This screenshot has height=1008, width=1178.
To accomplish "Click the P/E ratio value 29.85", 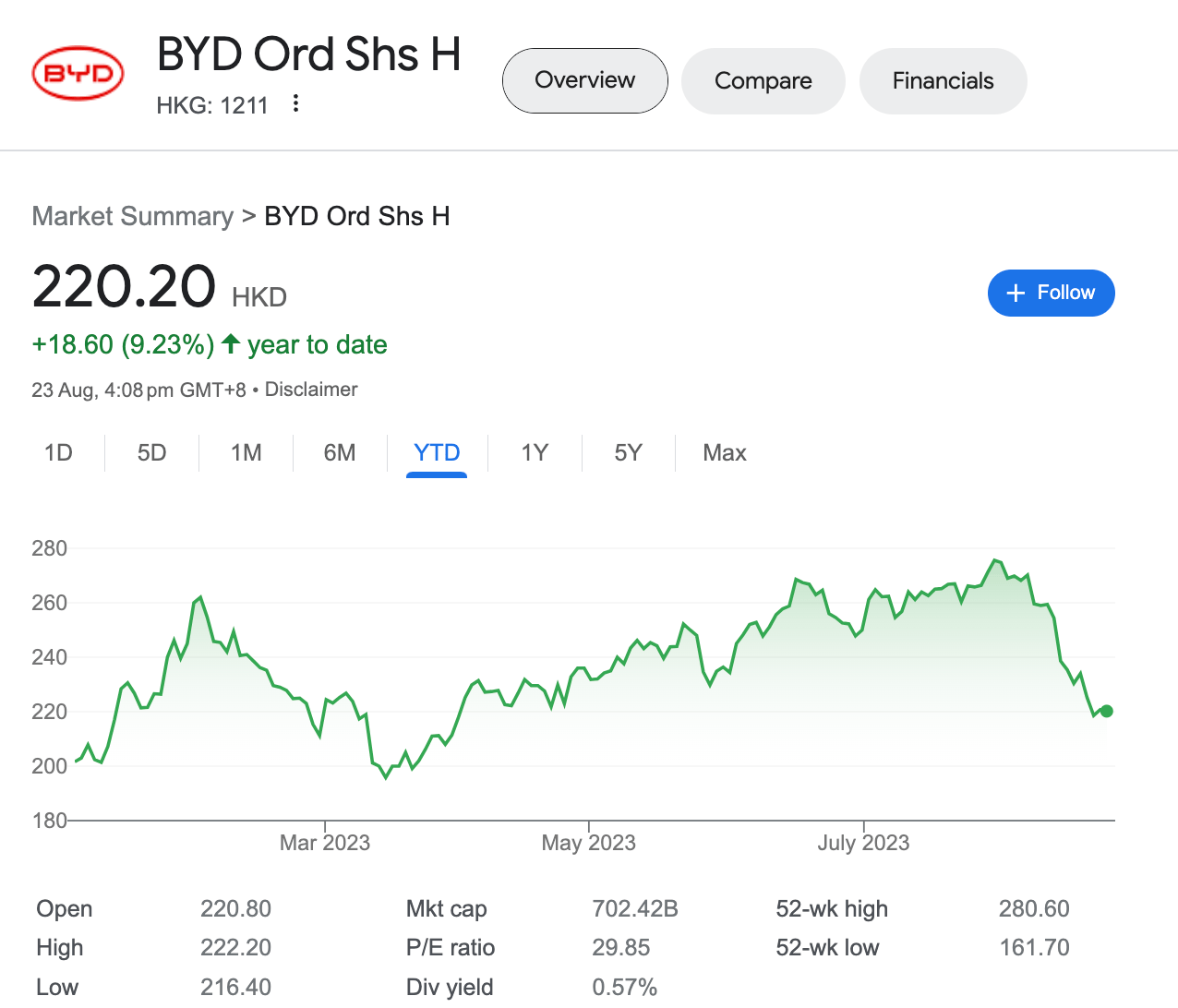I will 621,947.
